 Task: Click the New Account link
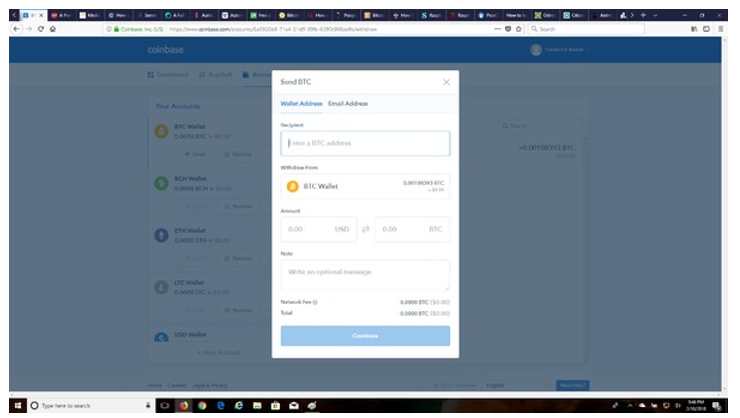tap(219, 352)
